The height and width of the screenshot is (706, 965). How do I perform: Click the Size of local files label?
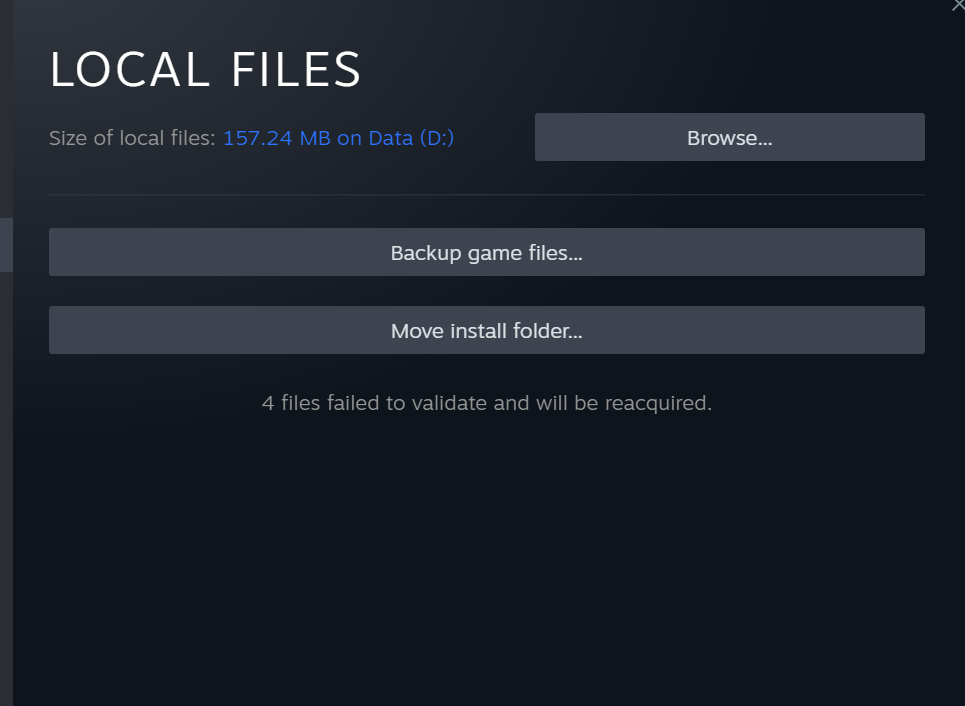132,138
